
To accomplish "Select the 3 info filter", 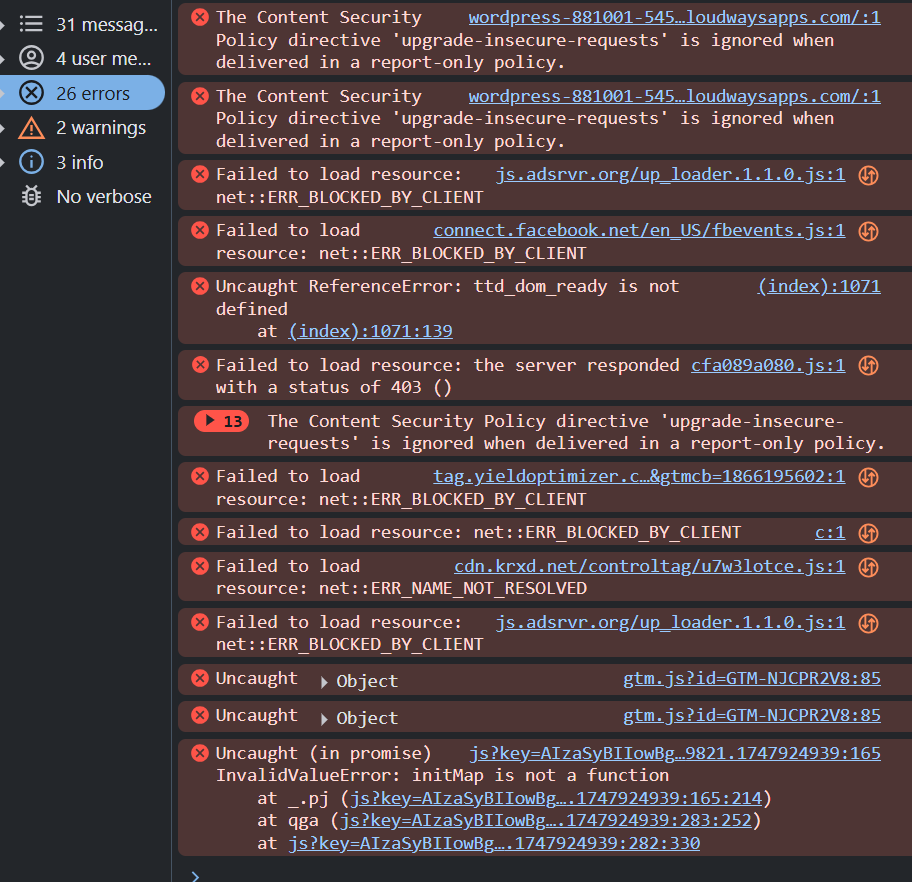I will 83,162.
